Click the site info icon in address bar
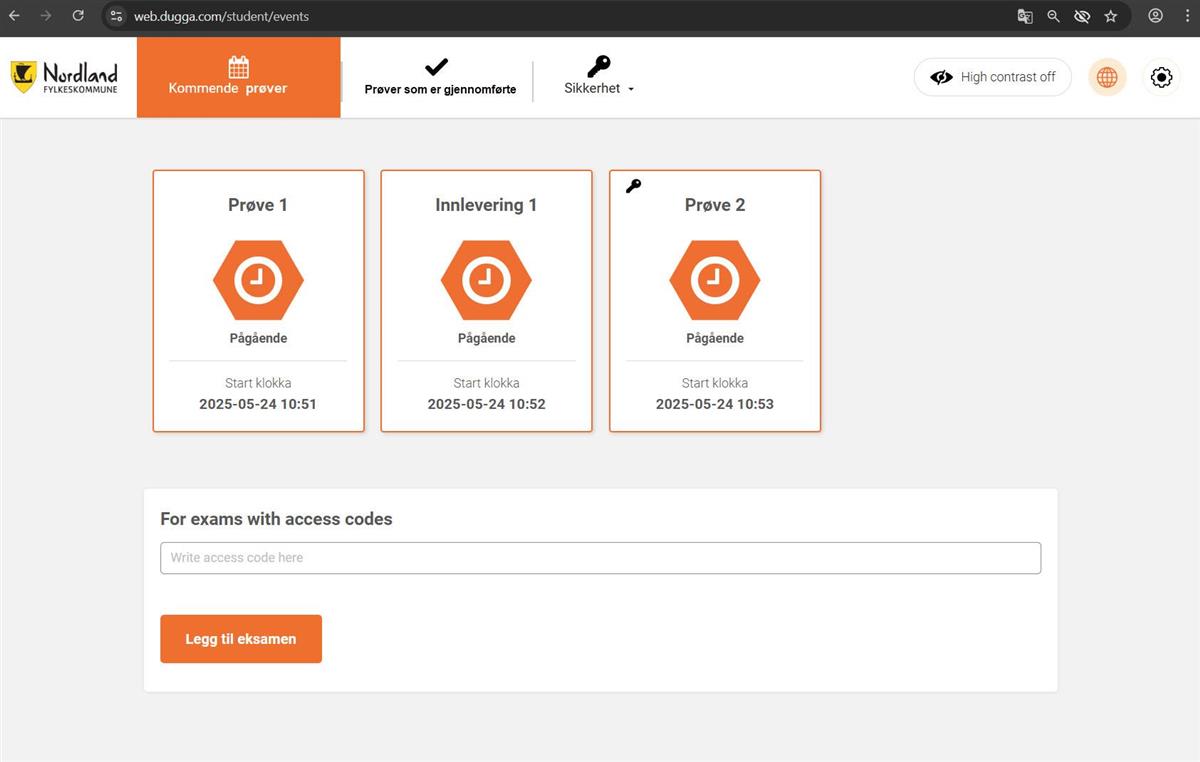The height and width of the screenshot is (762, 1200). [x=116, y=16]
